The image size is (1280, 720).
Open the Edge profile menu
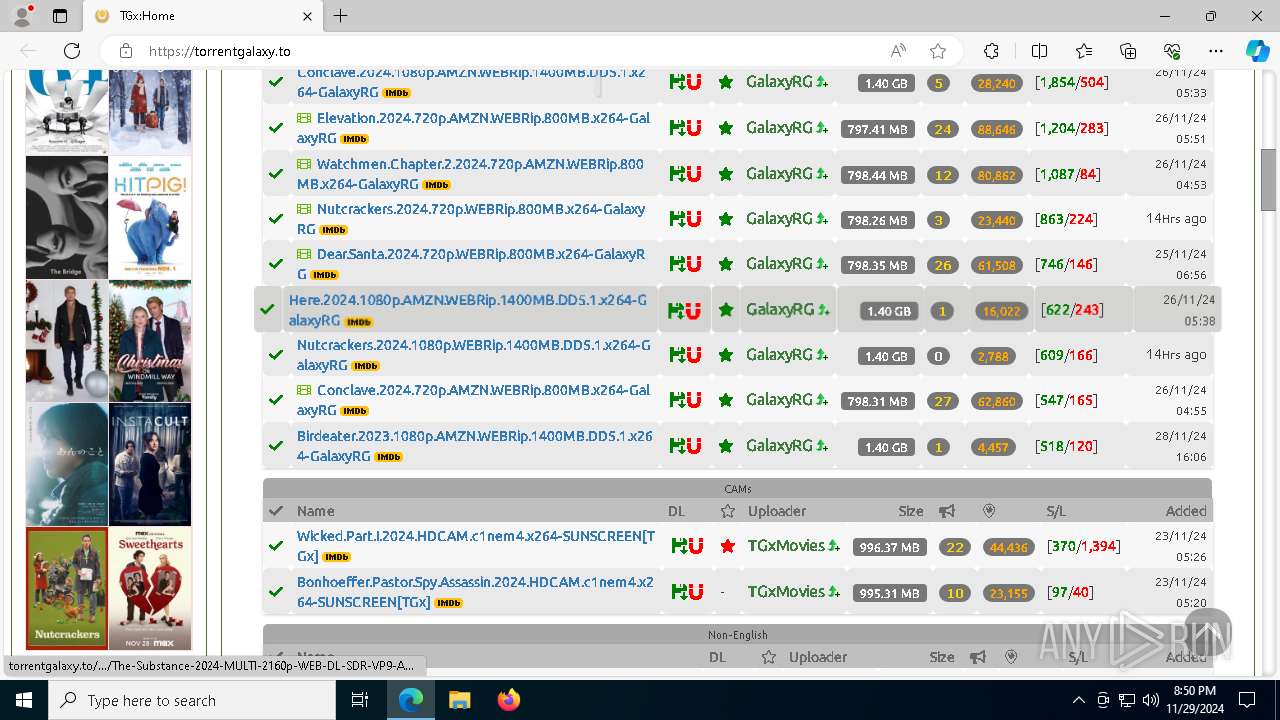22,16
